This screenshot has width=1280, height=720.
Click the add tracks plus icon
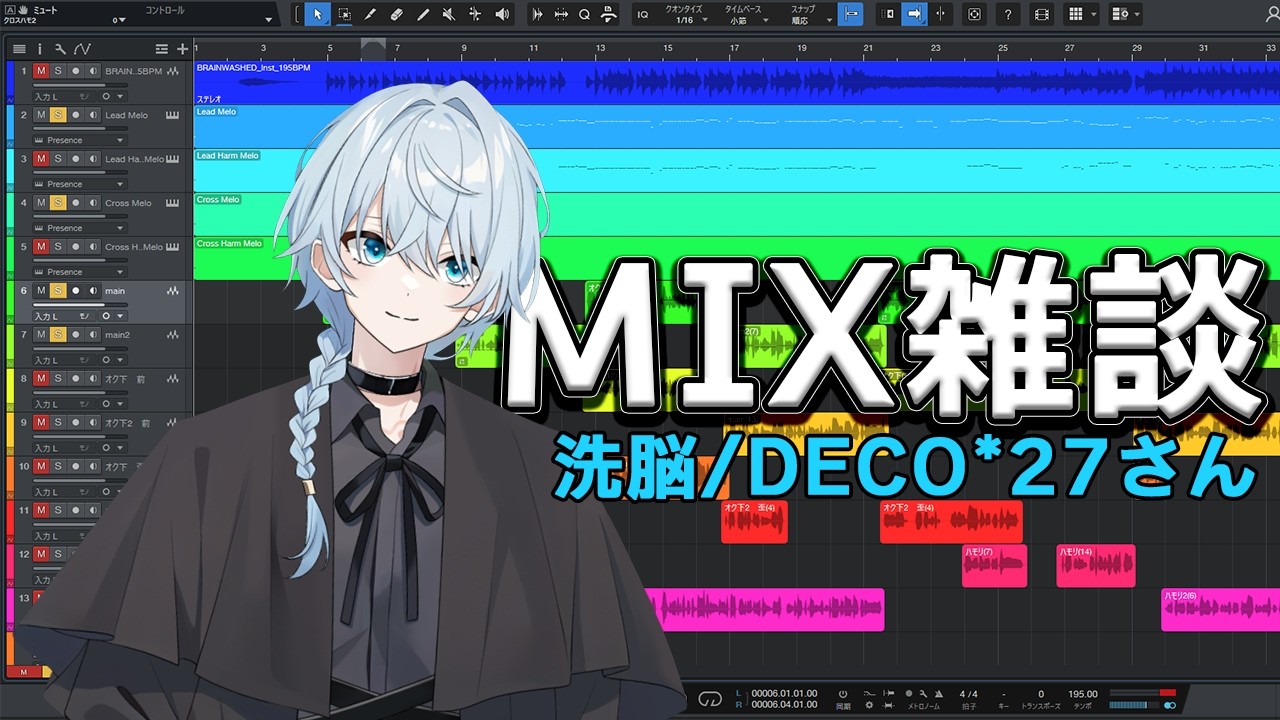182,48
